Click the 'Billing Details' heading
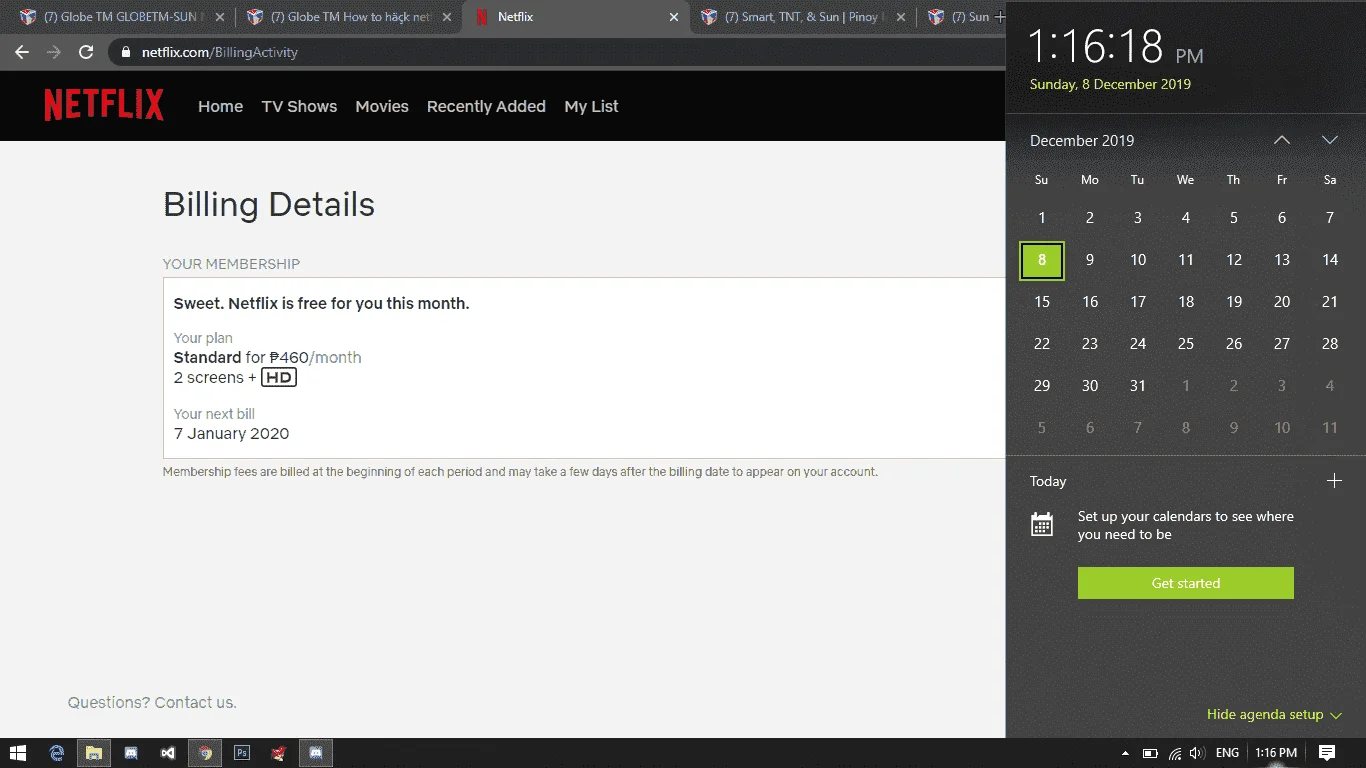Image resolution: width=1366 pixels, height=768 pixels. [x=269, y=205]
